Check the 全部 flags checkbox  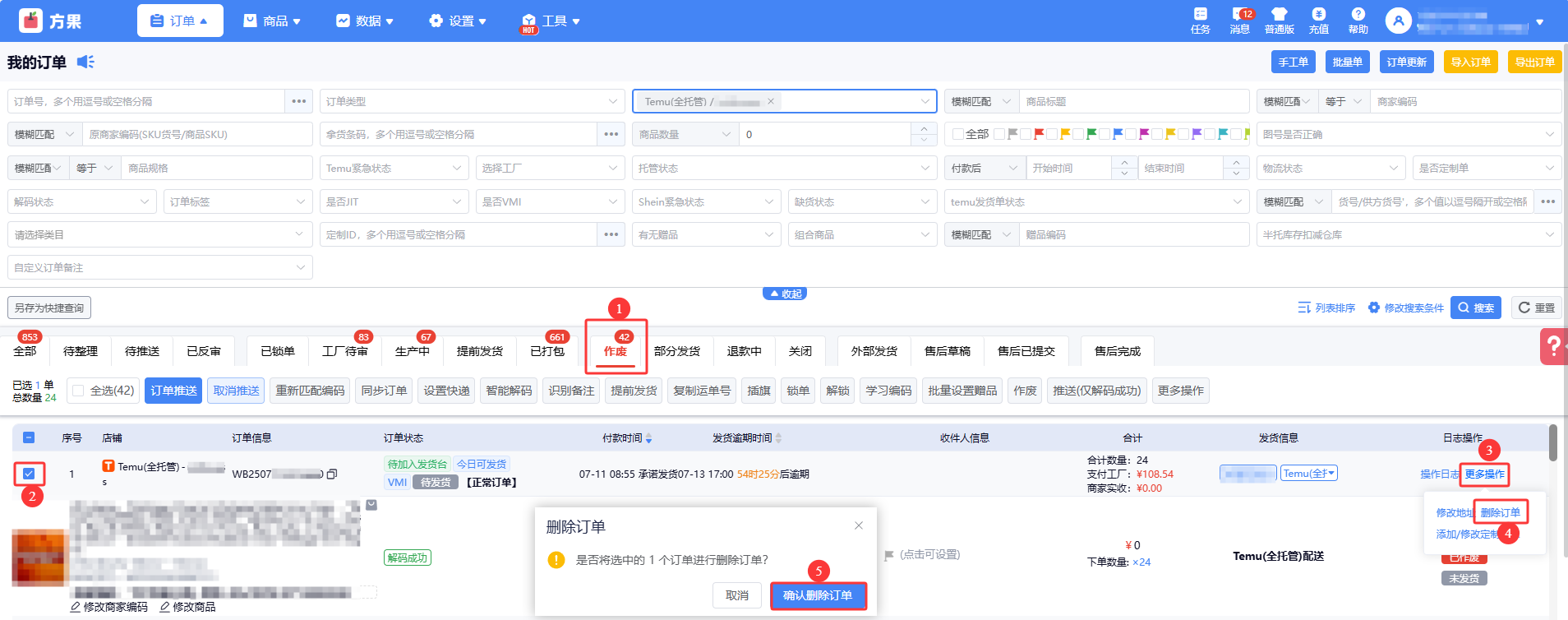pos(957,134)
